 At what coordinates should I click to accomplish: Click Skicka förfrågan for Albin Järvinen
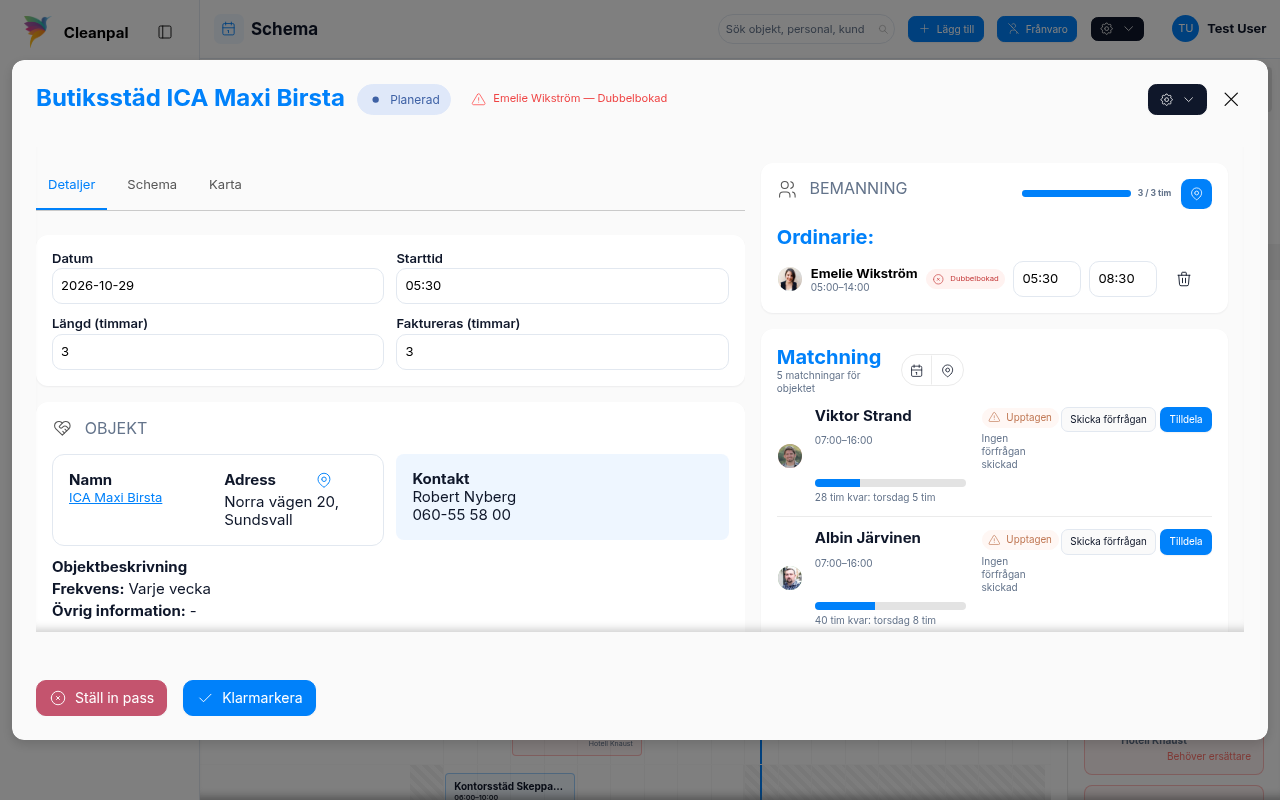pos(1108,541)
